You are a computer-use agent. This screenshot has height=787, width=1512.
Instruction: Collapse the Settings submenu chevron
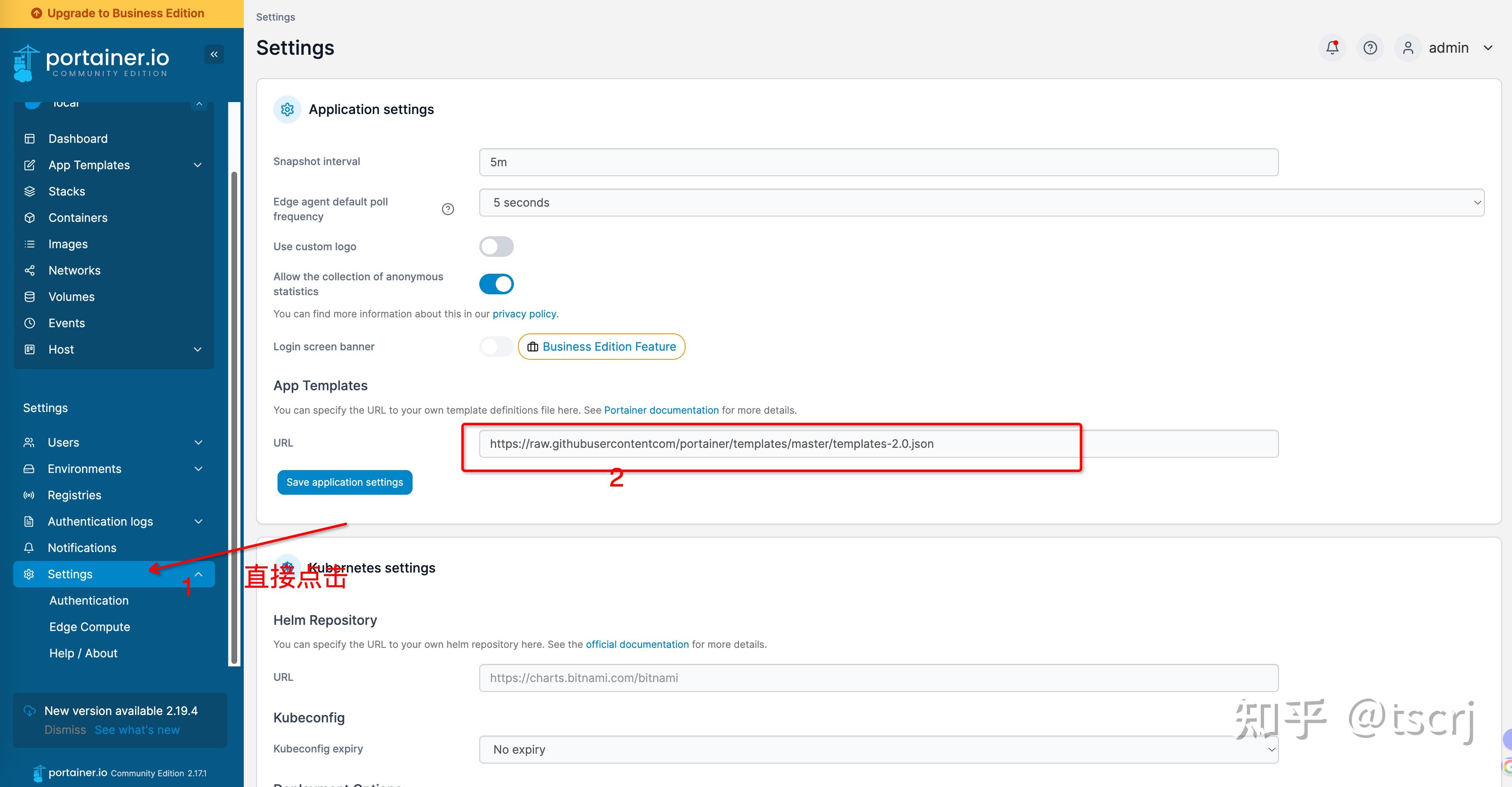[198, 575]
